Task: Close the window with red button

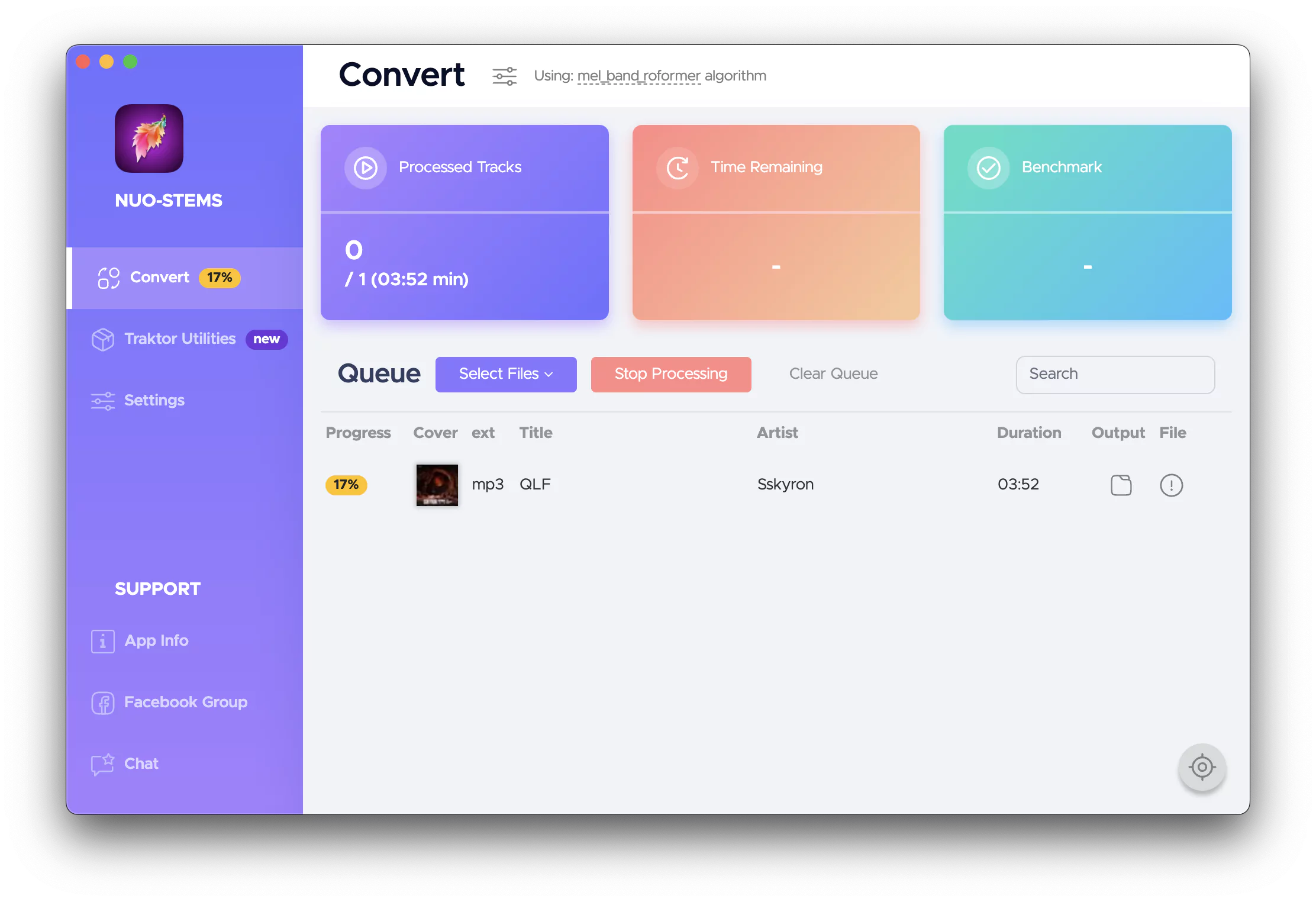Action: point(83,62)
